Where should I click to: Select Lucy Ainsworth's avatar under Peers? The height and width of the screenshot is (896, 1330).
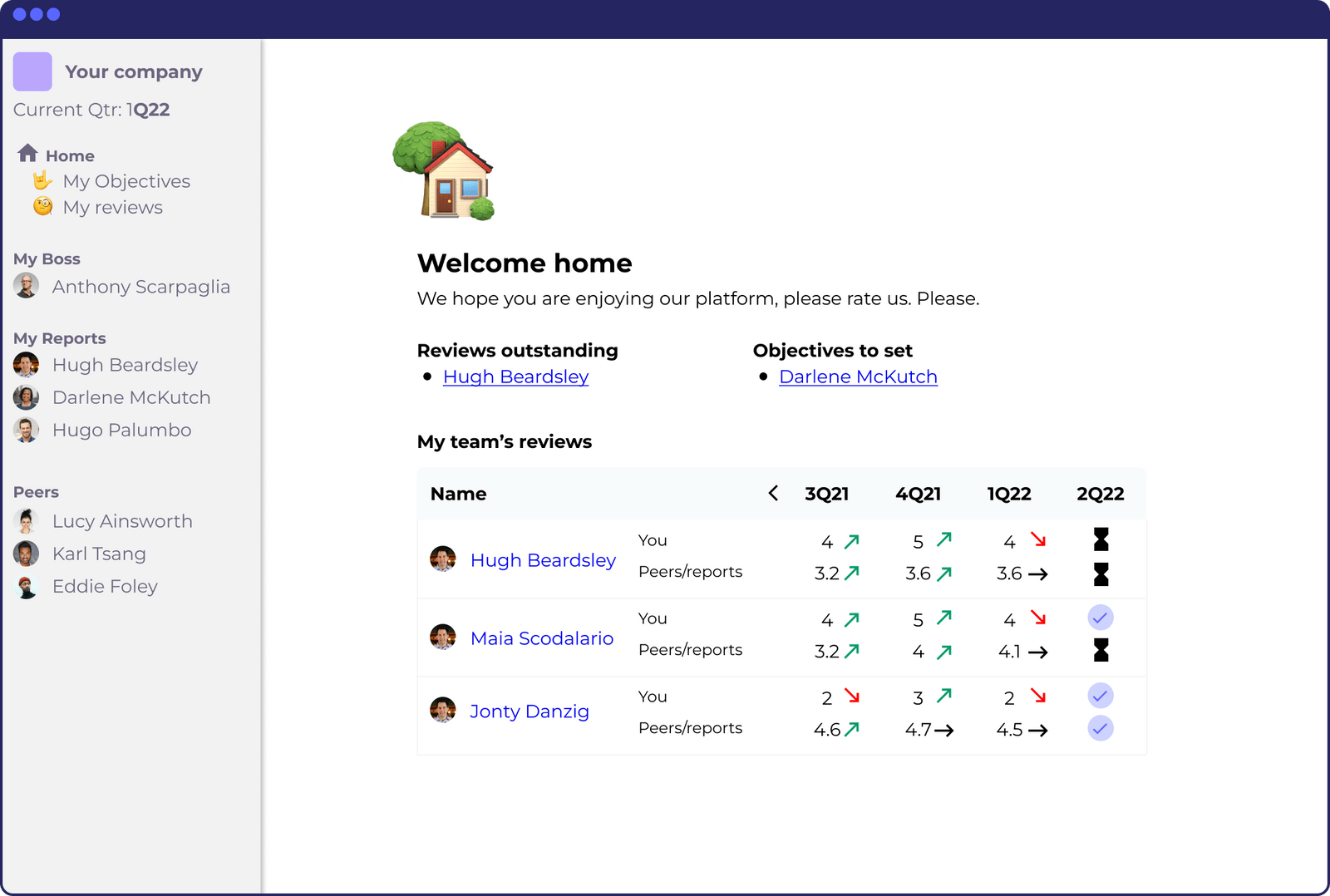(26, 520)
